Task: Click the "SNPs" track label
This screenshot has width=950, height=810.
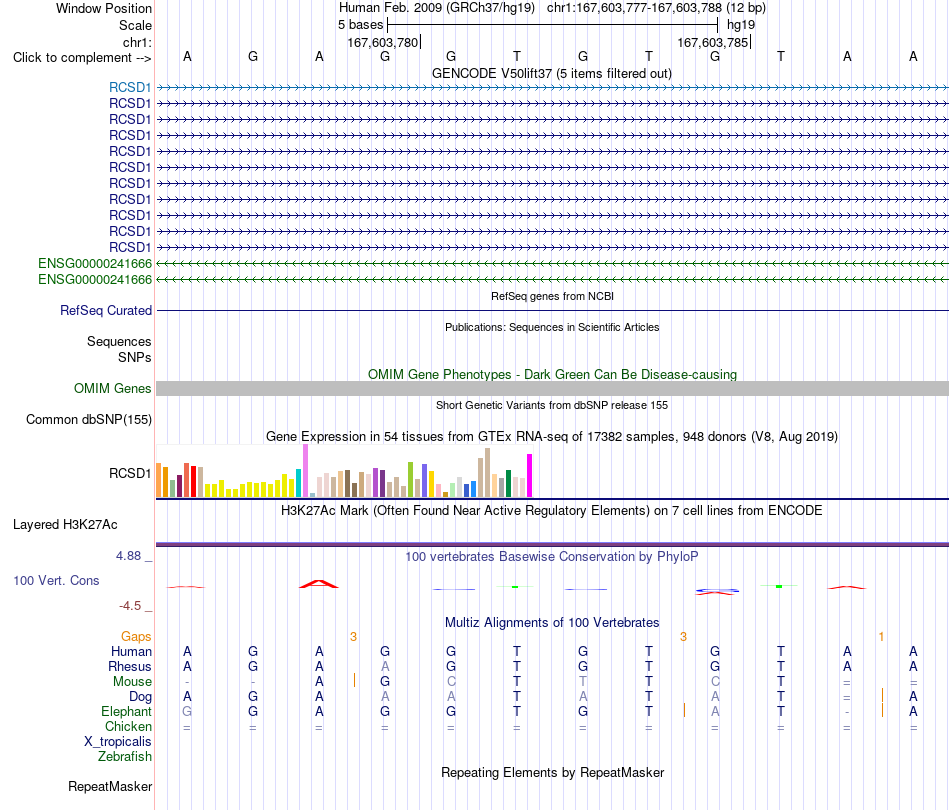Action: [135, 357]
